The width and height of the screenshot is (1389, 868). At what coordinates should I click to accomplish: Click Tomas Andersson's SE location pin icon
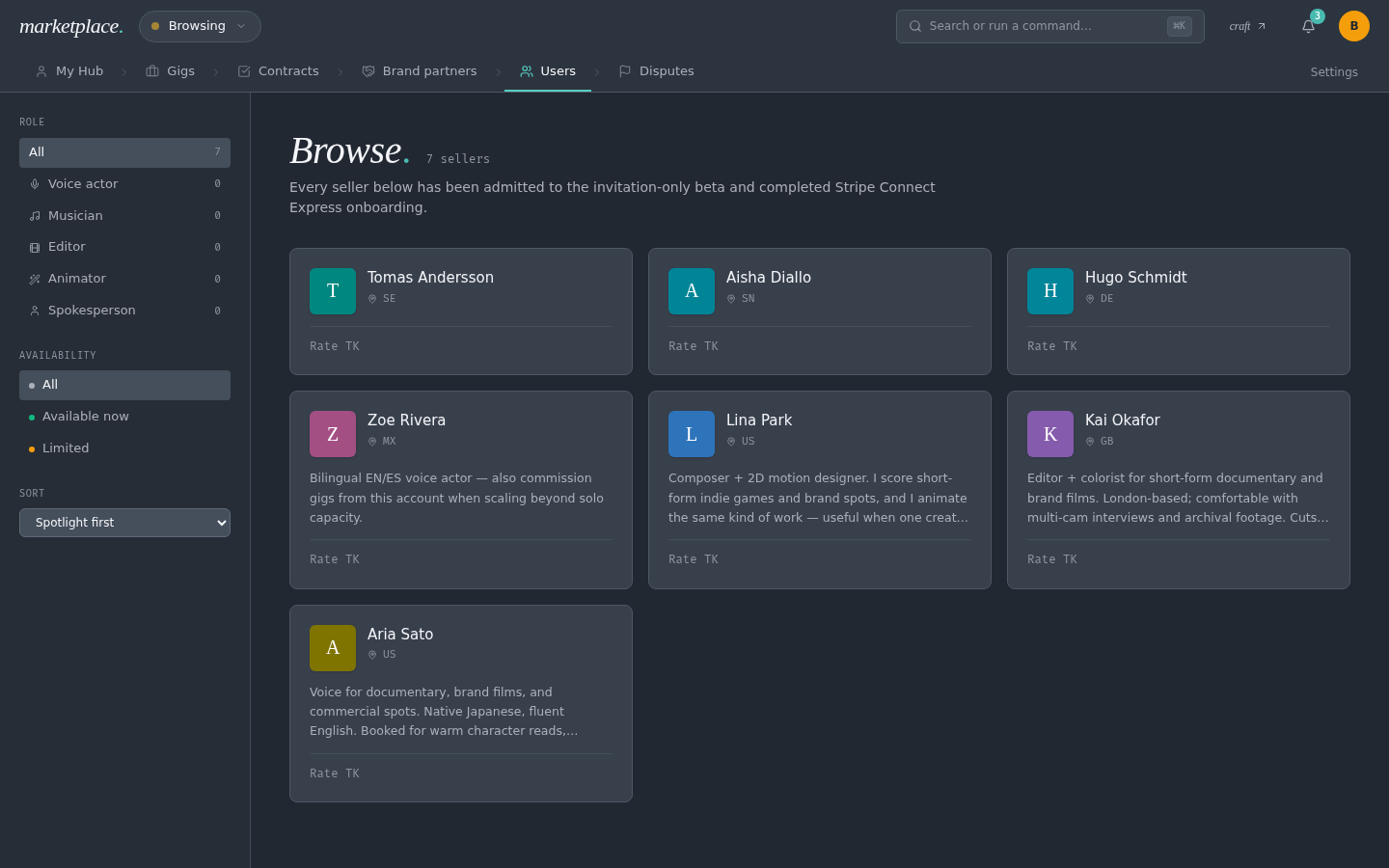pos(372,299)
